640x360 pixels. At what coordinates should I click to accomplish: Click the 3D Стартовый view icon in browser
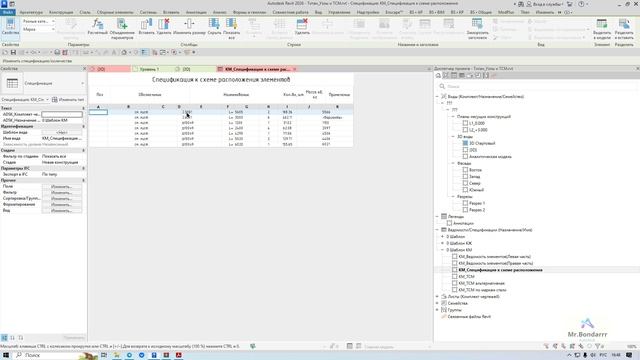pyautogui.click(x=465, y=143)
